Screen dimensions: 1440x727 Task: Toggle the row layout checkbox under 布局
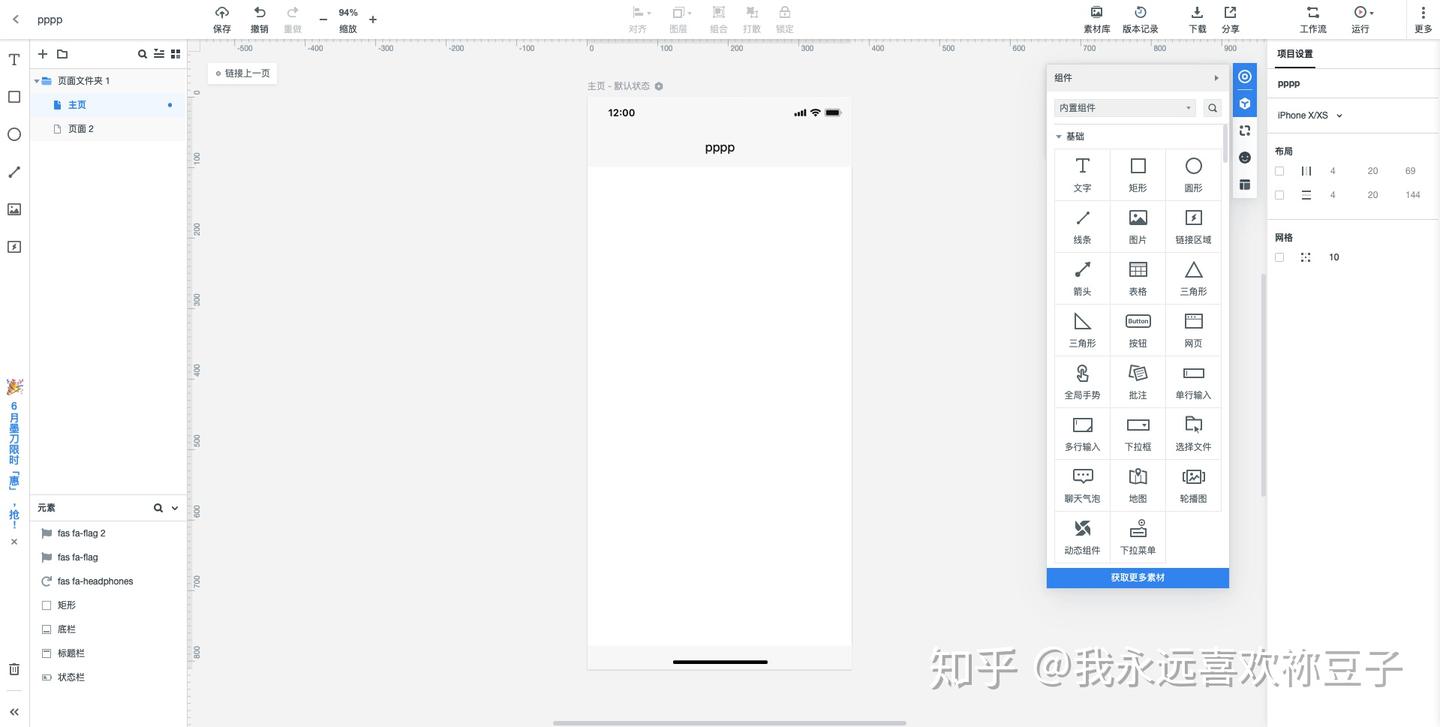click(x=1279, y=195)
